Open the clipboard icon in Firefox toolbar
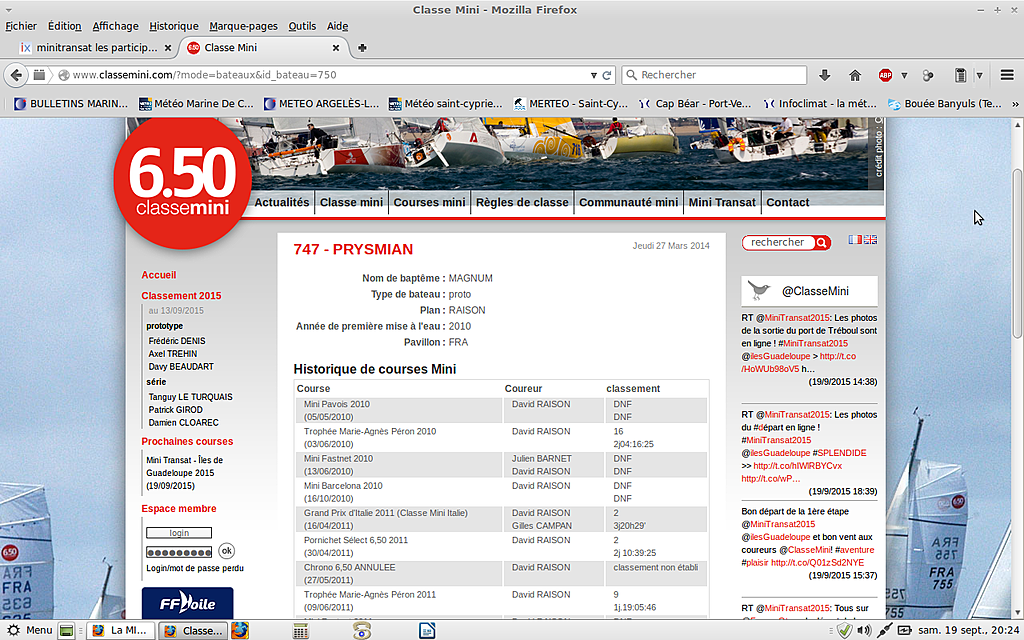The width and height of the screenshot is (1024, 640). pyautogui.click(x=960, y=75)
